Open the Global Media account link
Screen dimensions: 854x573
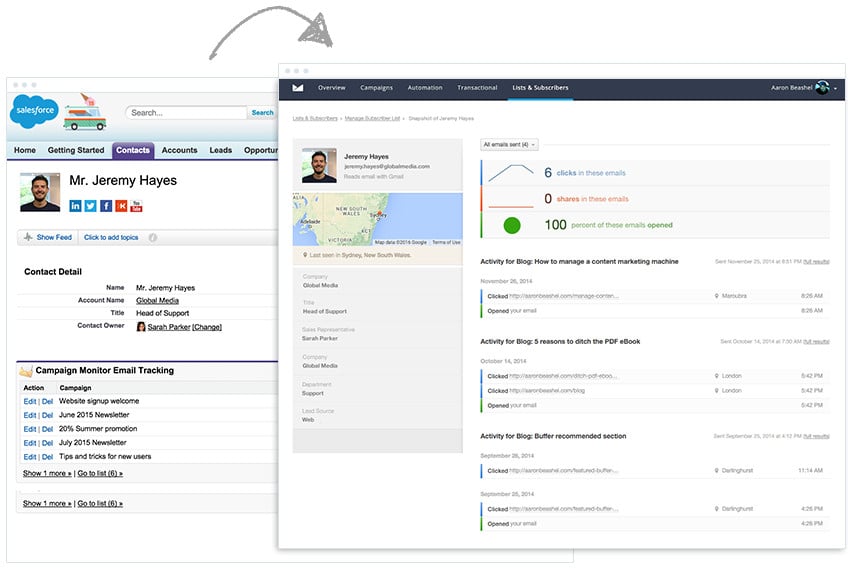(x=158, y=300)
